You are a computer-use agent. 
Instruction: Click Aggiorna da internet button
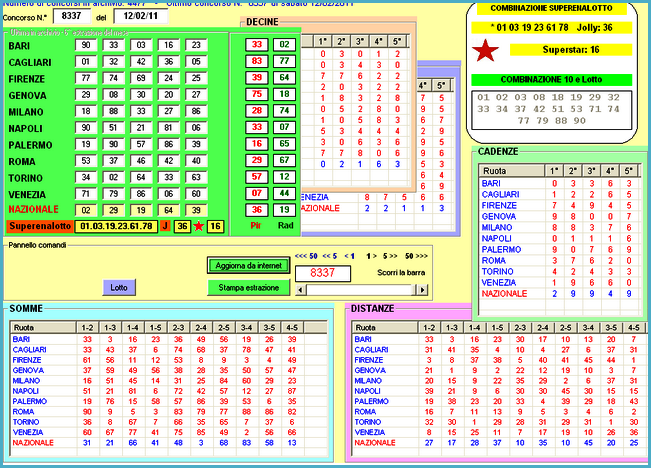[248, 266]
